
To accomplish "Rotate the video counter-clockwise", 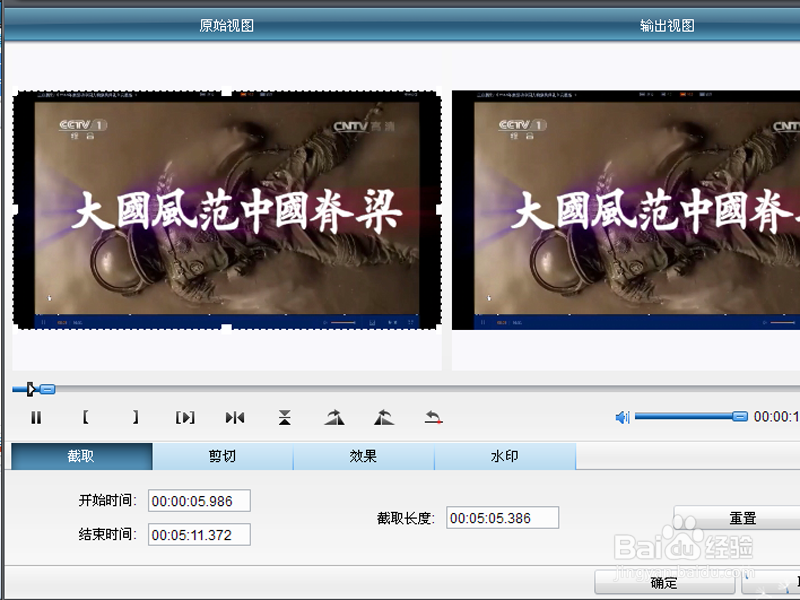I will 384,417.
